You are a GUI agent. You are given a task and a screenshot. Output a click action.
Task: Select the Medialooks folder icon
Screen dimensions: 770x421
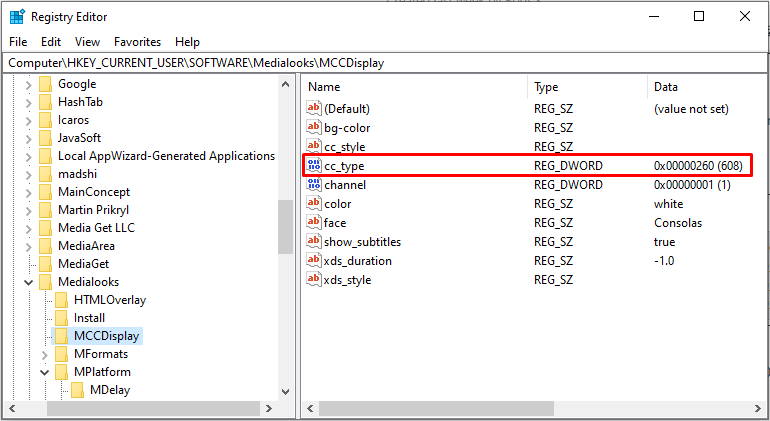(x=45, y=282)
